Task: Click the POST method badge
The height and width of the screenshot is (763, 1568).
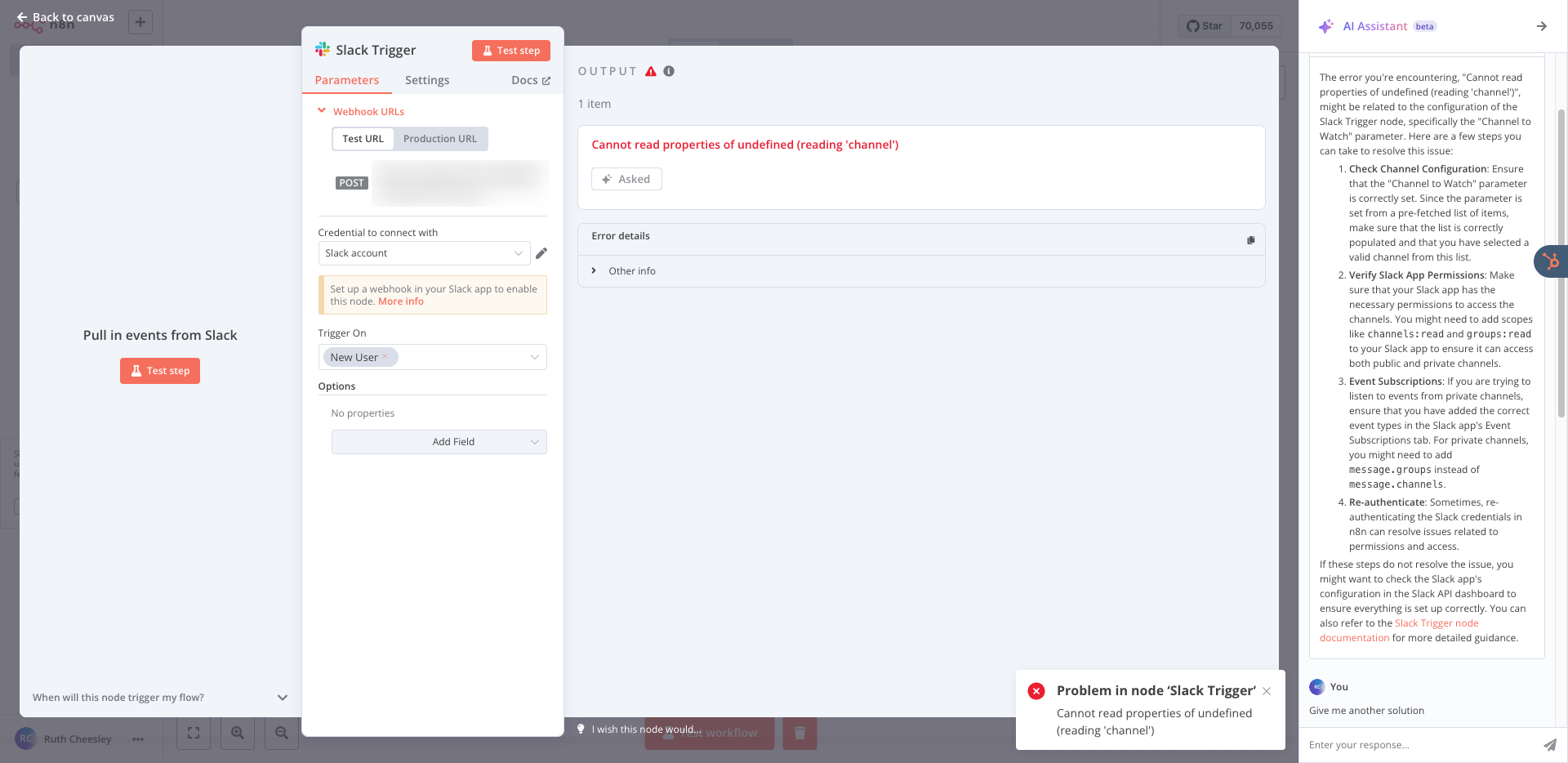Action: (352, 183)
